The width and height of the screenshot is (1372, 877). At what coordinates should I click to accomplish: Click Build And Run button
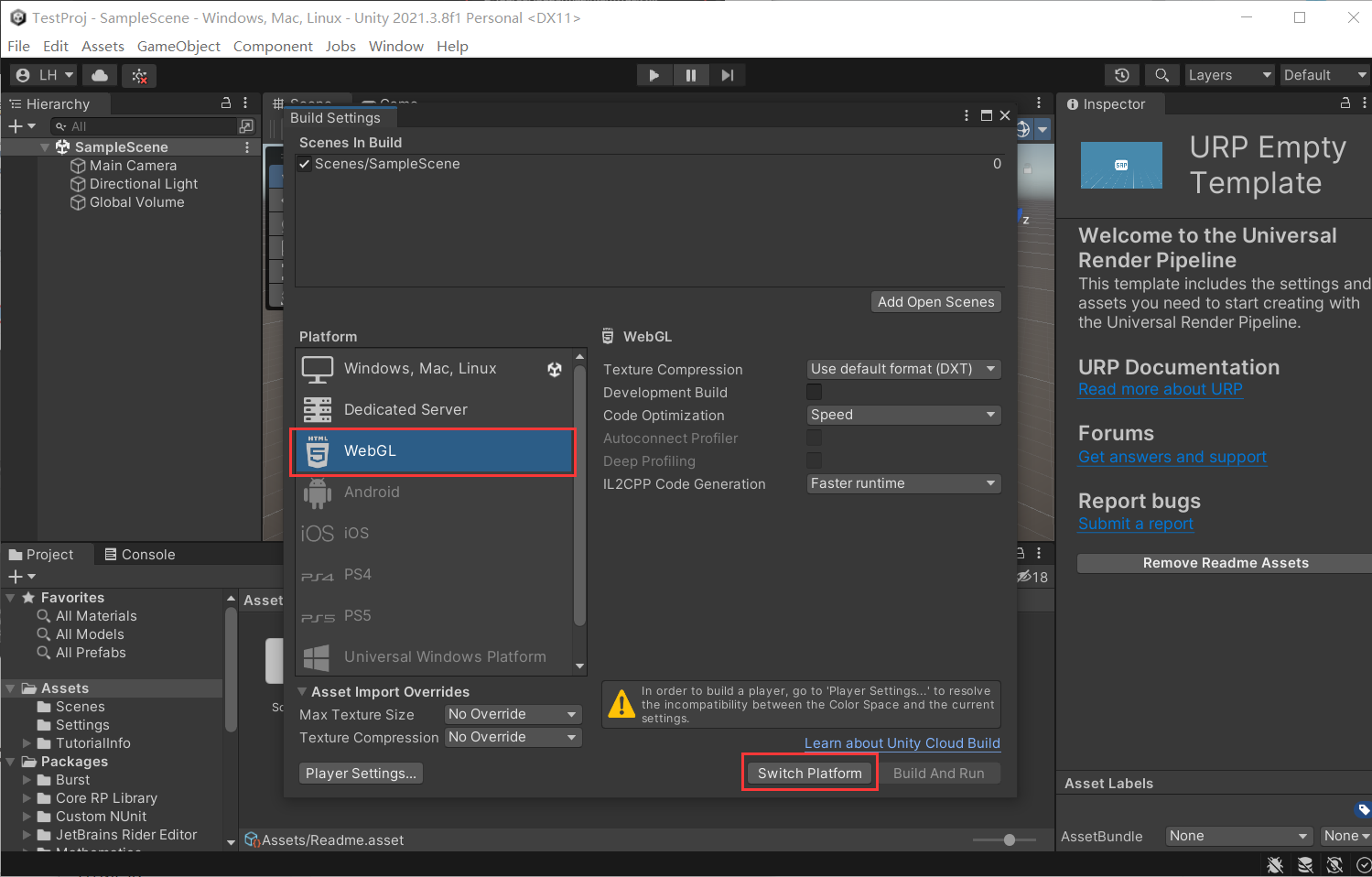938,774
